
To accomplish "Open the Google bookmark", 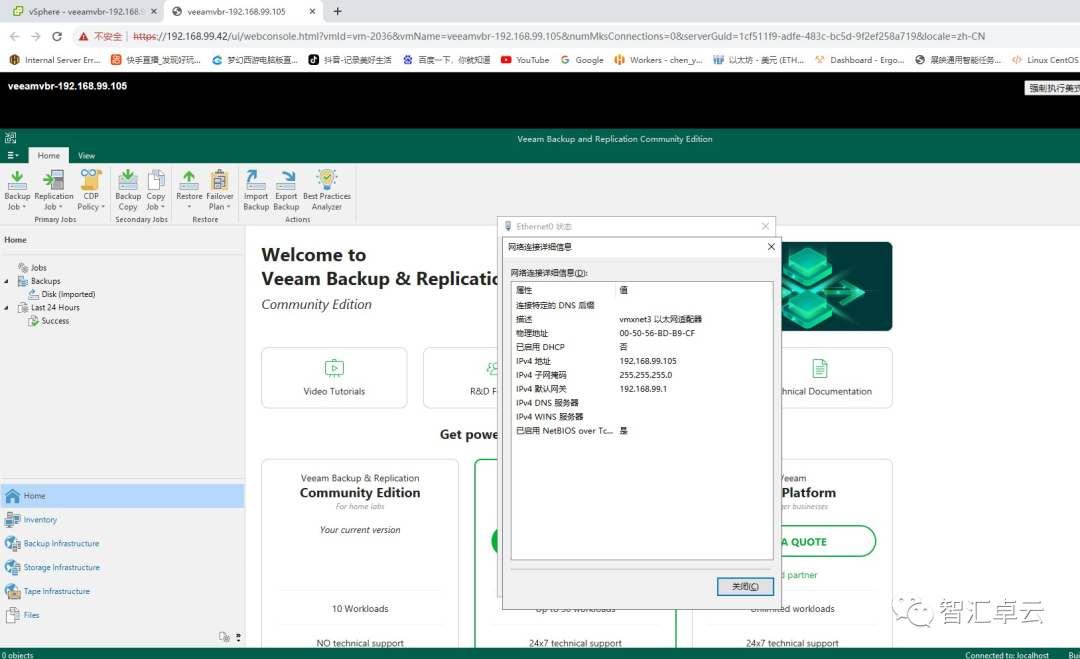I will tap(582, 60).
